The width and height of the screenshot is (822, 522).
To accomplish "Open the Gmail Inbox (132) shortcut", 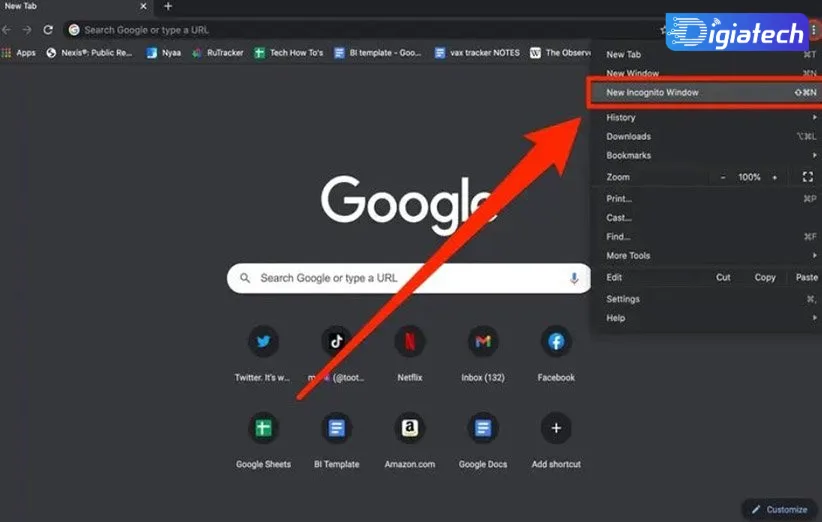I will point(483,342).
